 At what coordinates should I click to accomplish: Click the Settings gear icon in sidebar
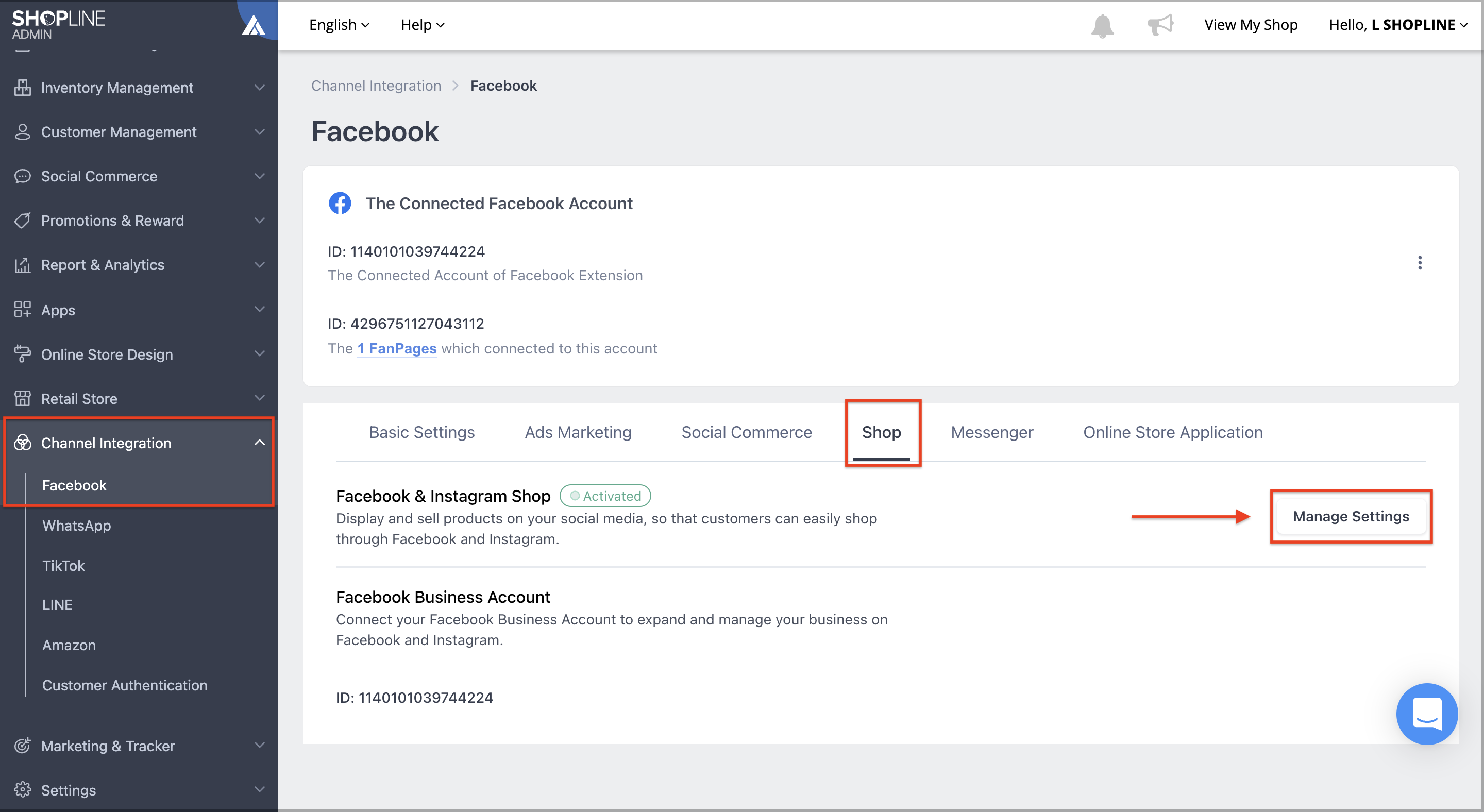pyautogui.click(x=23, y=789)
